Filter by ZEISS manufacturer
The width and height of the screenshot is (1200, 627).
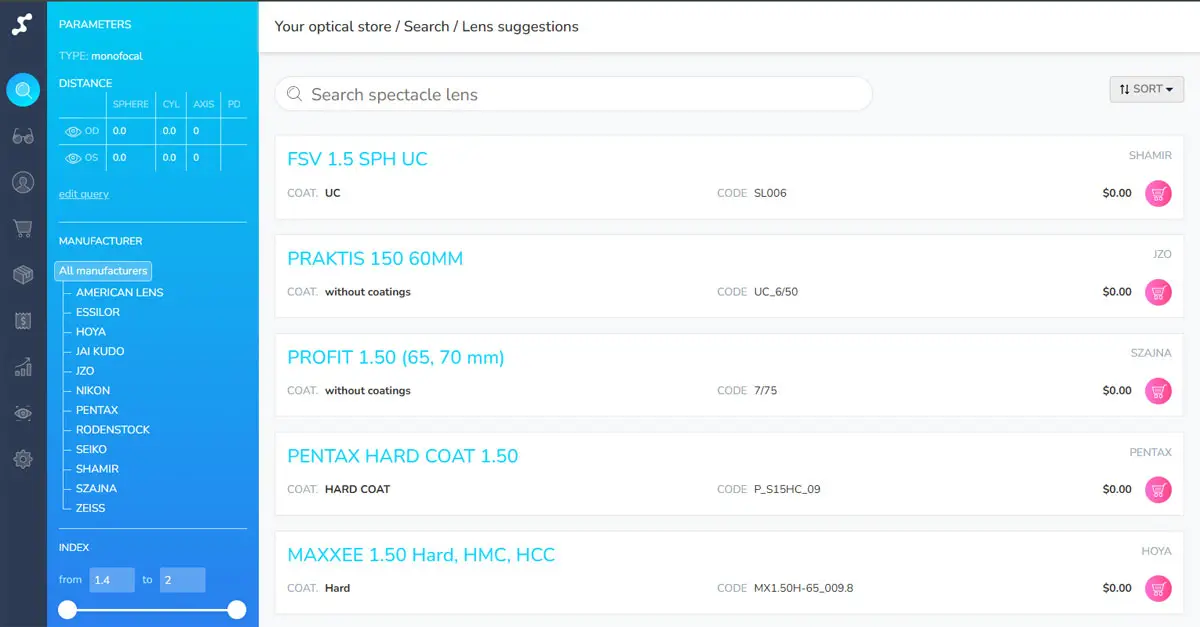tap(90, 508)
